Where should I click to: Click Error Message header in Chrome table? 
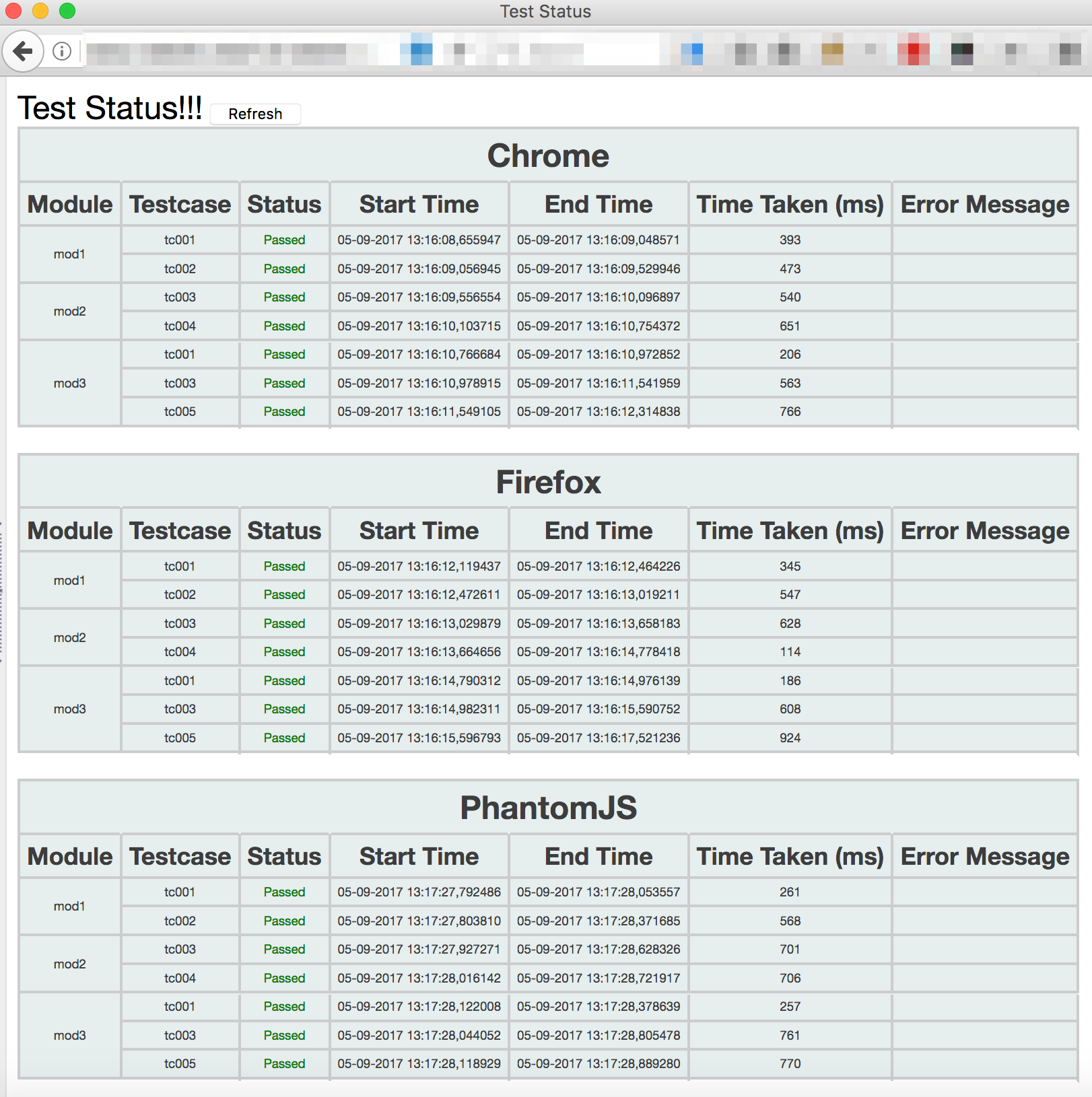pos(985,204)
